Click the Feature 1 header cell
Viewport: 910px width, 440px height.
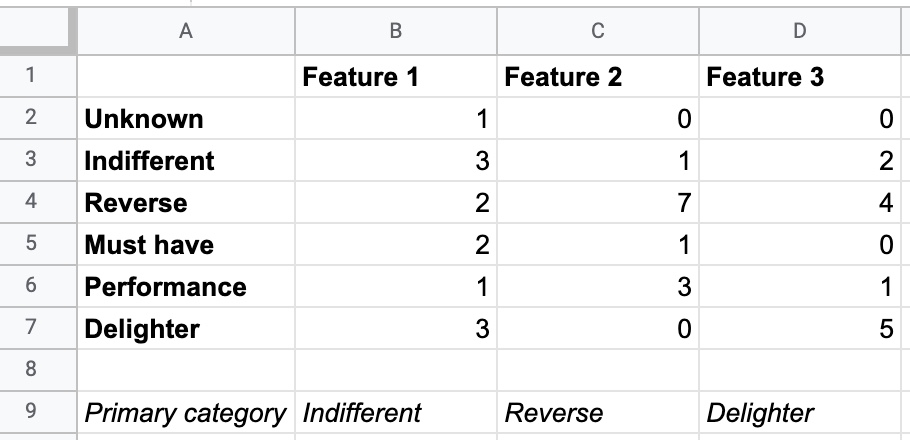(x=396, y=77)
